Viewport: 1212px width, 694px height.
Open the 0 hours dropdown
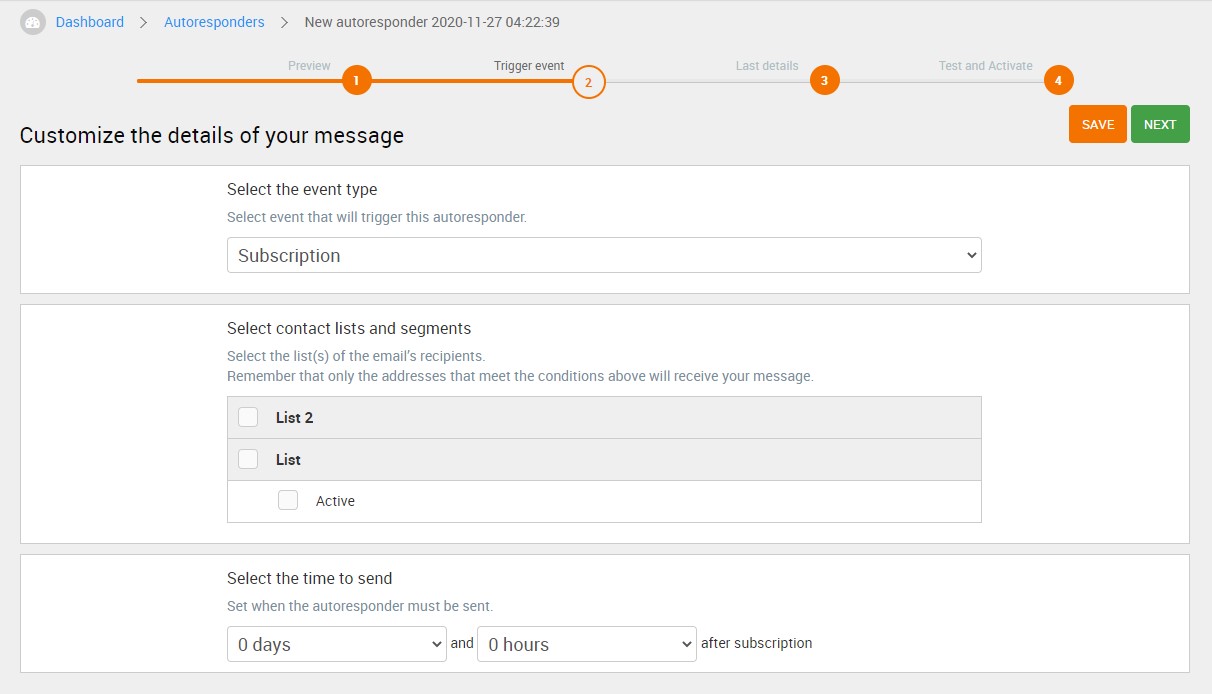tap(587, 644)
